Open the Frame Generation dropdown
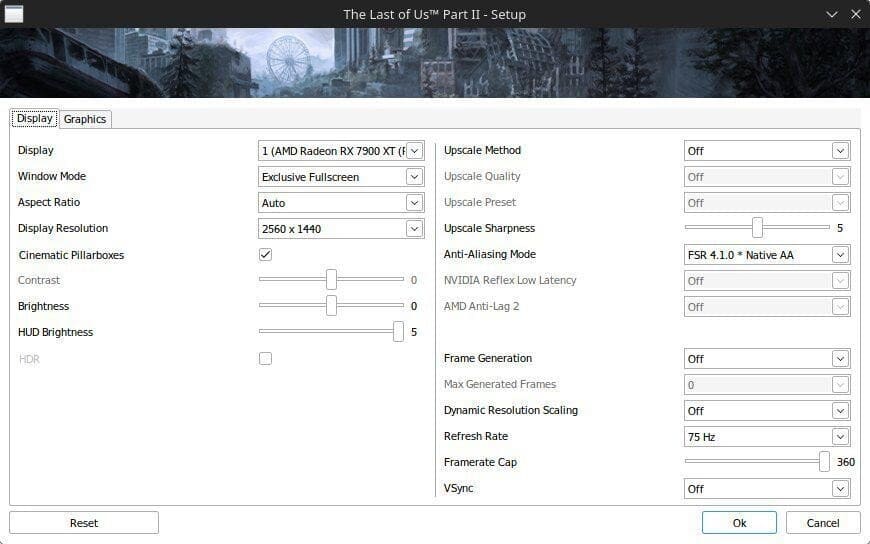 [767, 359]
